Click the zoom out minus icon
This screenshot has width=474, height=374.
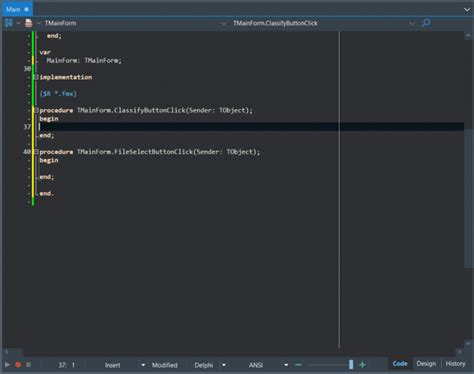tap(298, 365)
